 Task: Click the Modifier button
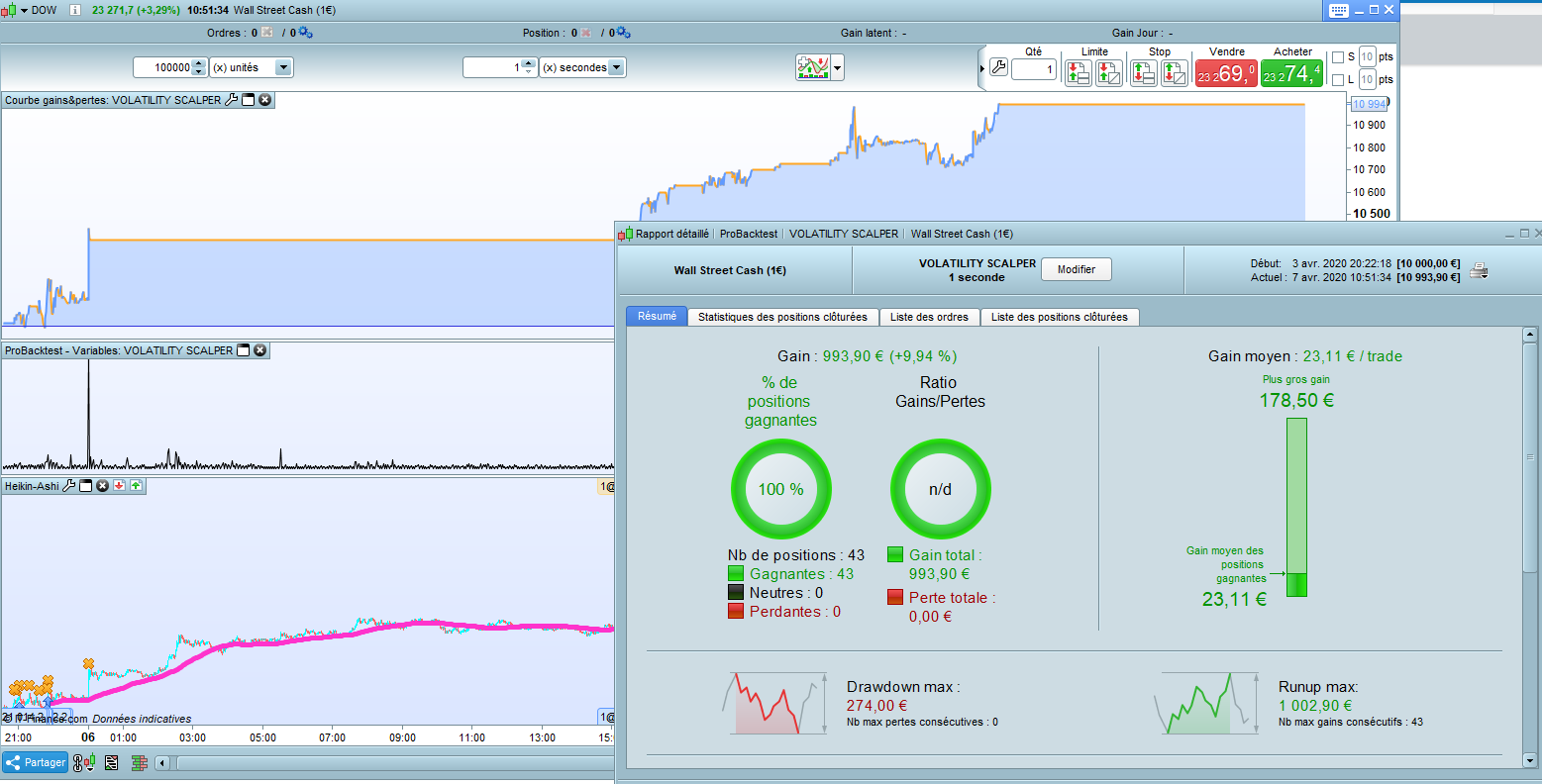pos(1077,269)
